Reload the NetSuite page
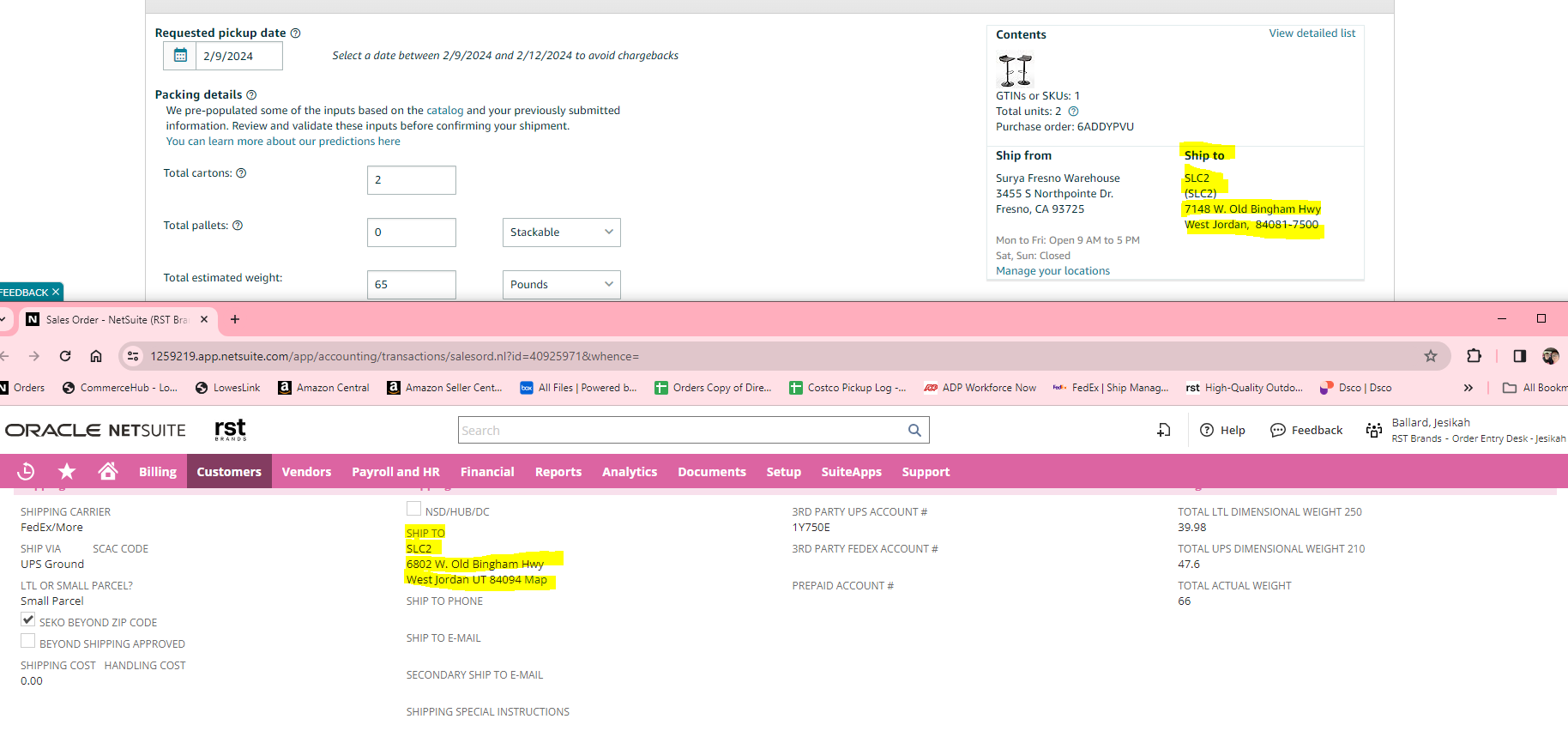Image resolution: width=1568 pixels, height=737 pixels. pos(65,356)
